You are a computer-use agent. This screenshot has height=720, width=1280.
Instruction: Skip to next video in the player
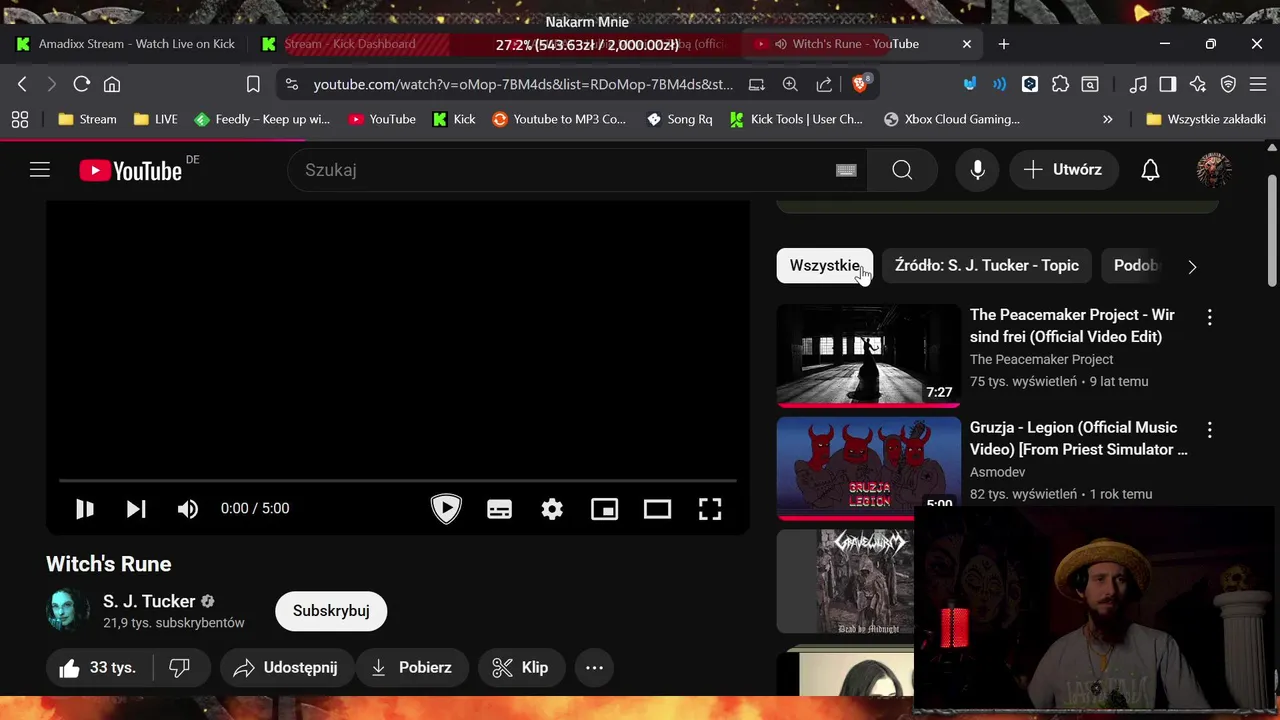(136, 509)
